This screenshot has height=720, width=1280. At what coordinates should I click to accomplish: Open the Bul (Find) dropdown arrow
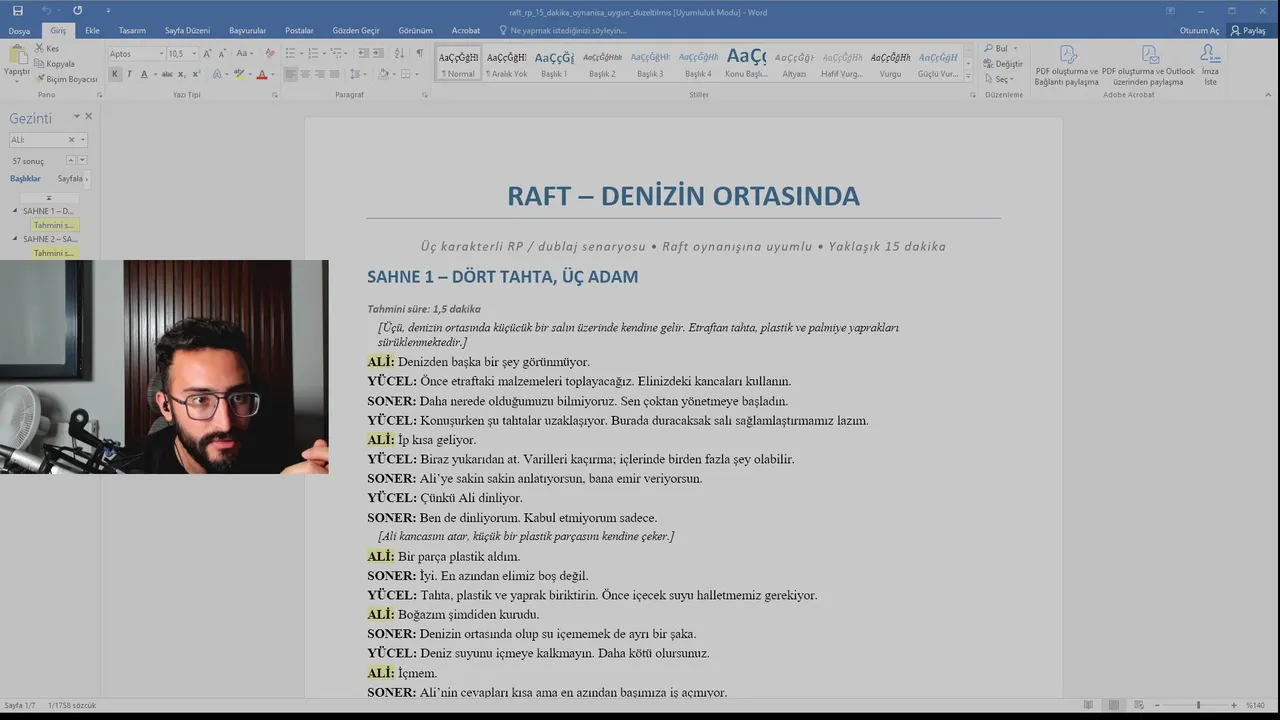1015,48
